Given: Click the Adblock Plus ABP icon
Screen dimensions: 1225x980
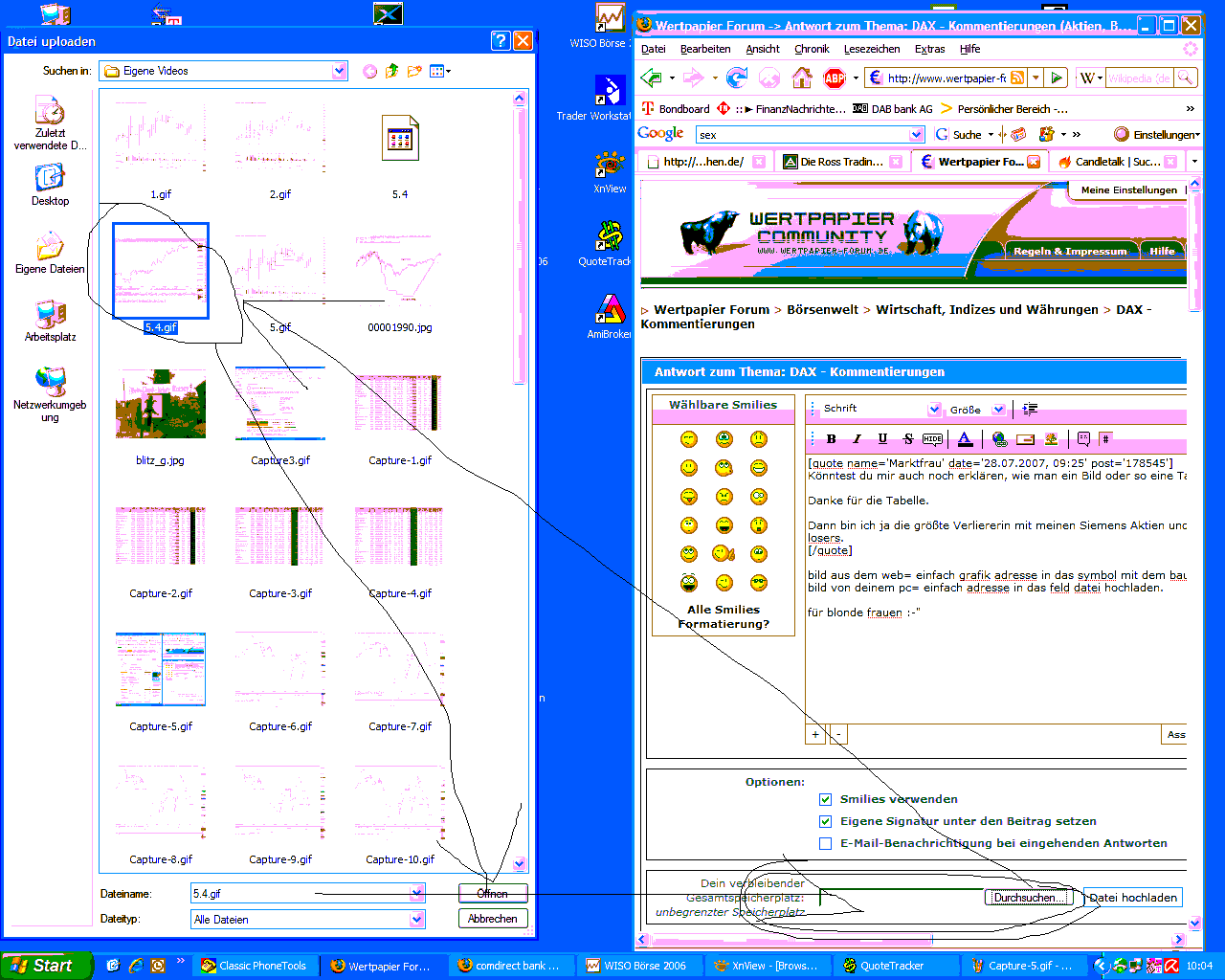Looking at the screenshot, I should (x=835, y=78).
